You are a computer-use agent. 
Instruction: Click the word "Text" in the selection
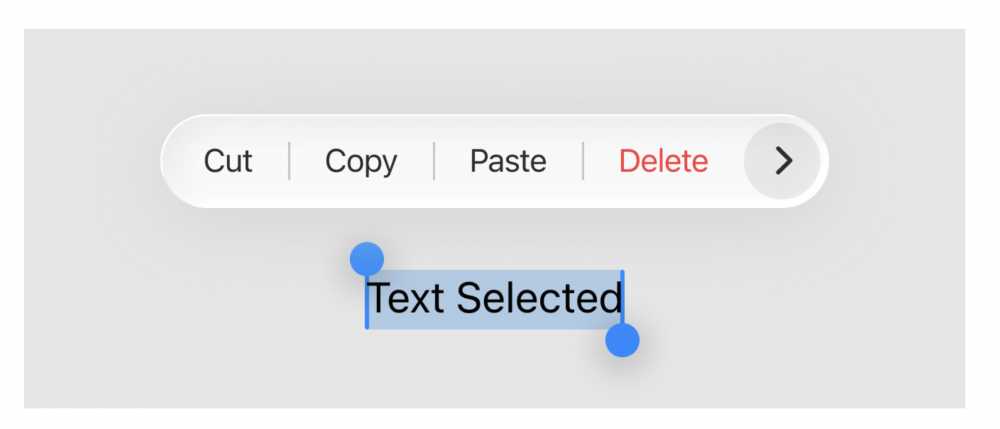click(x=406, y=298)
